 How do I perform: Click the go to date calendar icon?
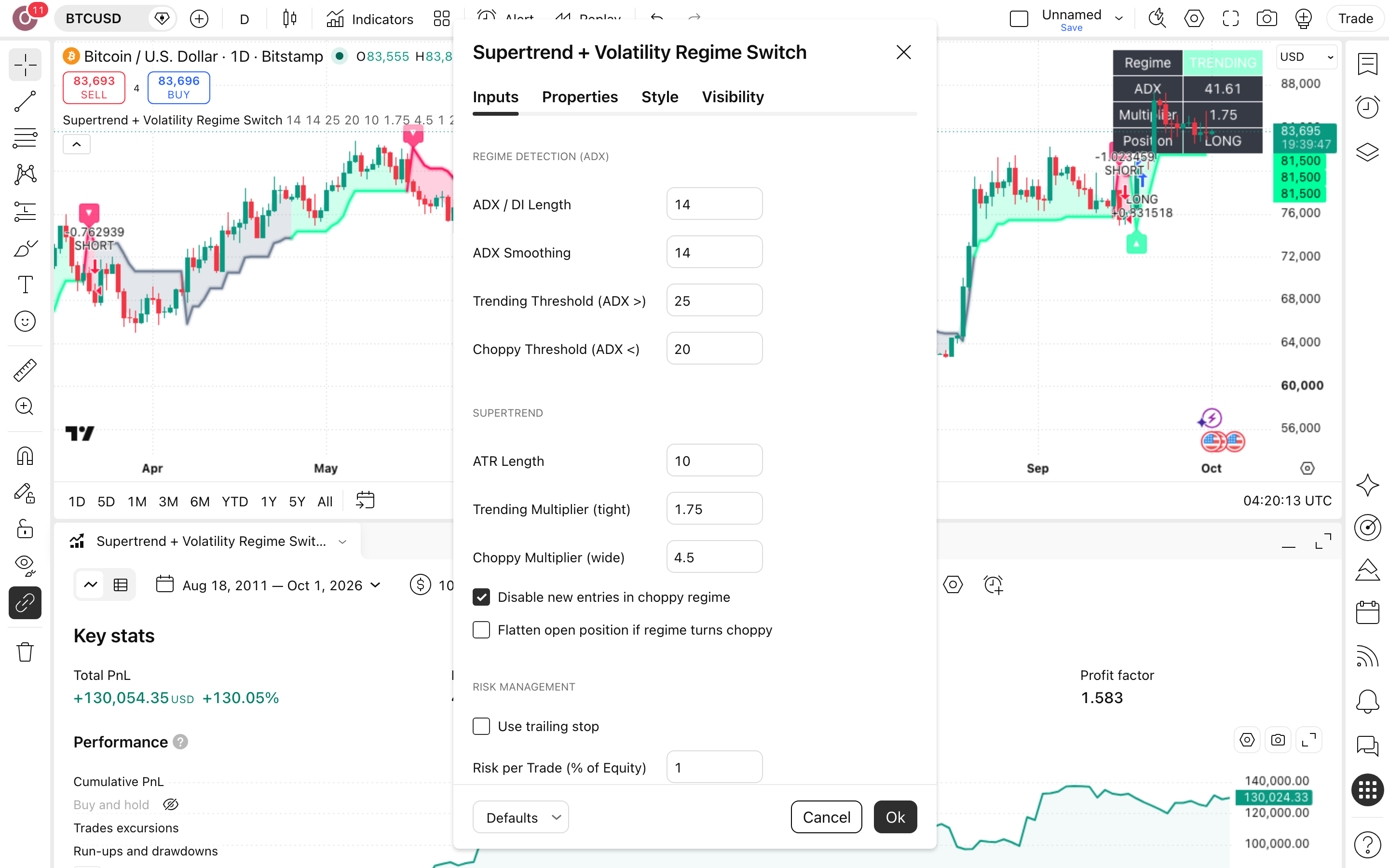tap(365, 501)
